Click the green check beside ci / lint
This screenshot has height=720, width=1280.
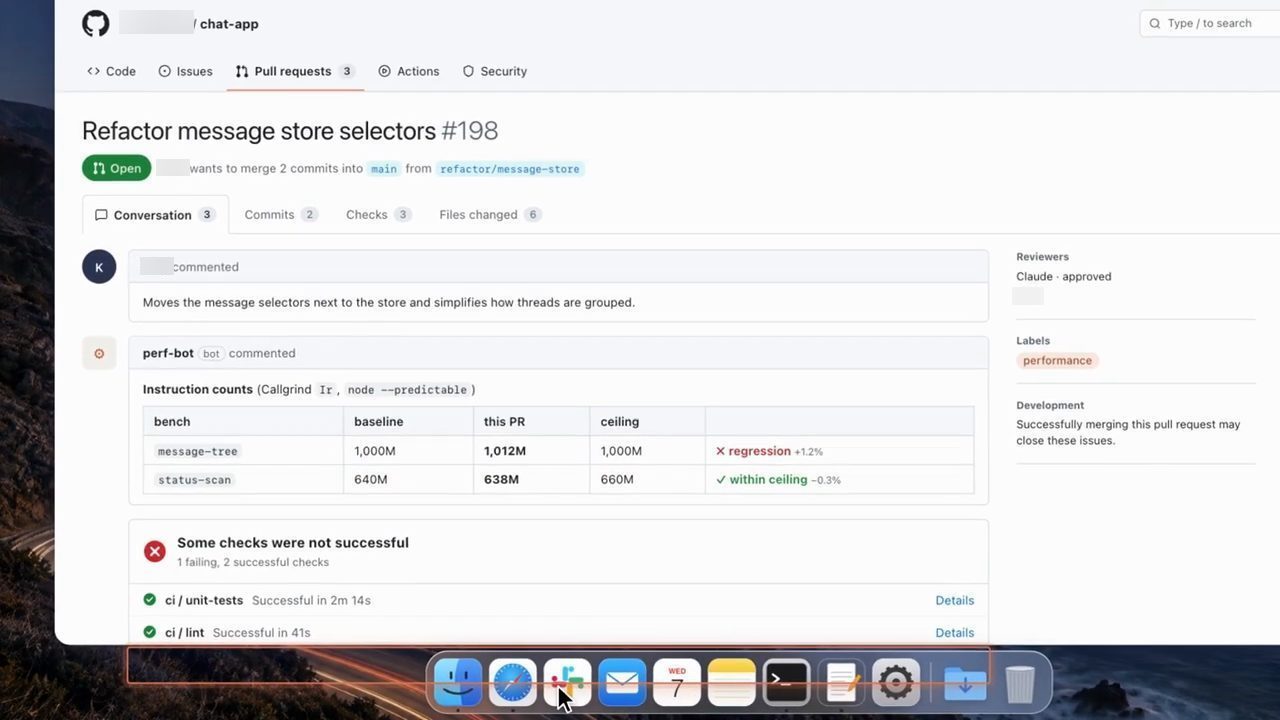[x=150, y=632]
